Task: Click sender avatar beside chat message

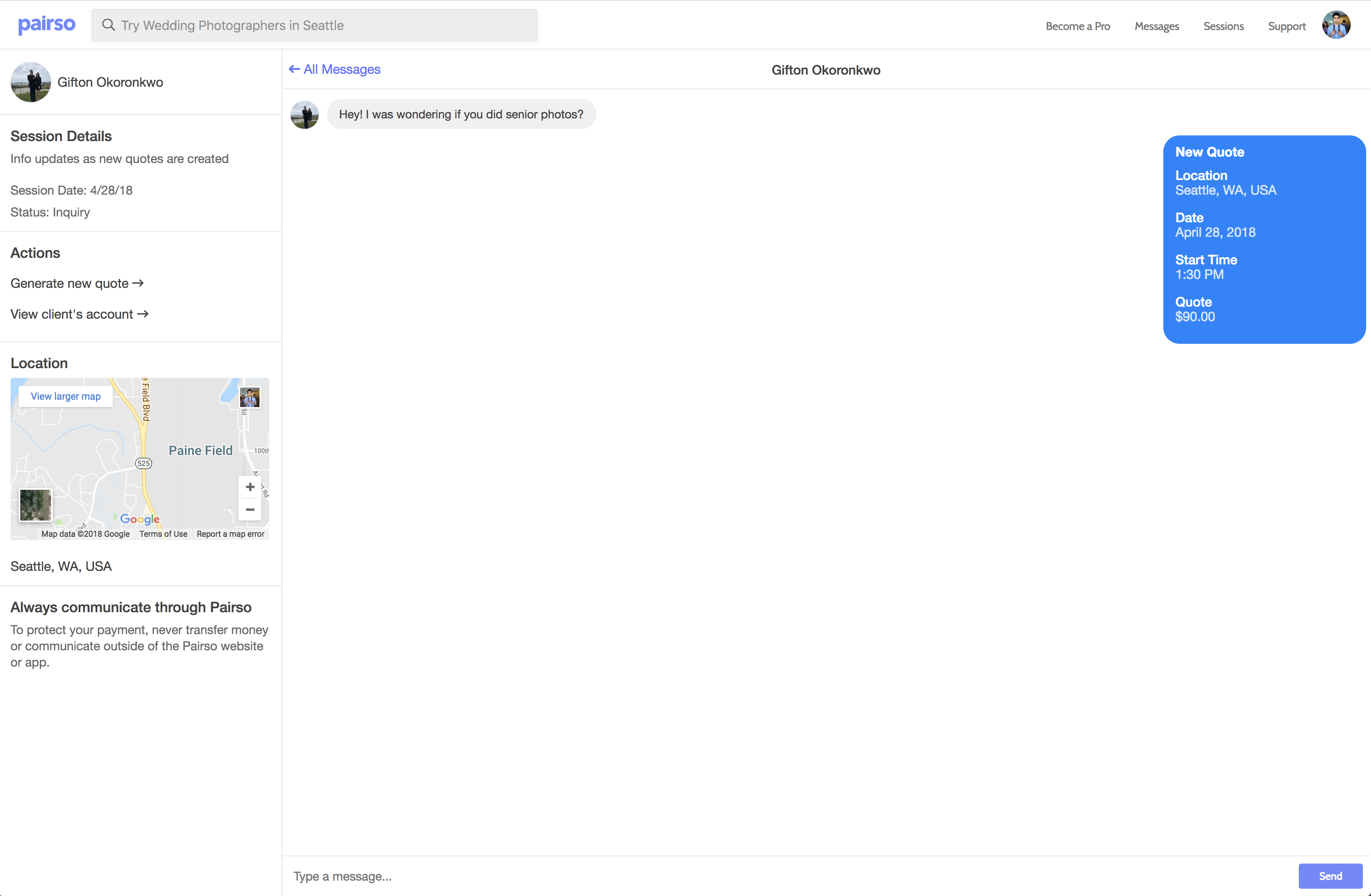Action: [x=305, y=115]
